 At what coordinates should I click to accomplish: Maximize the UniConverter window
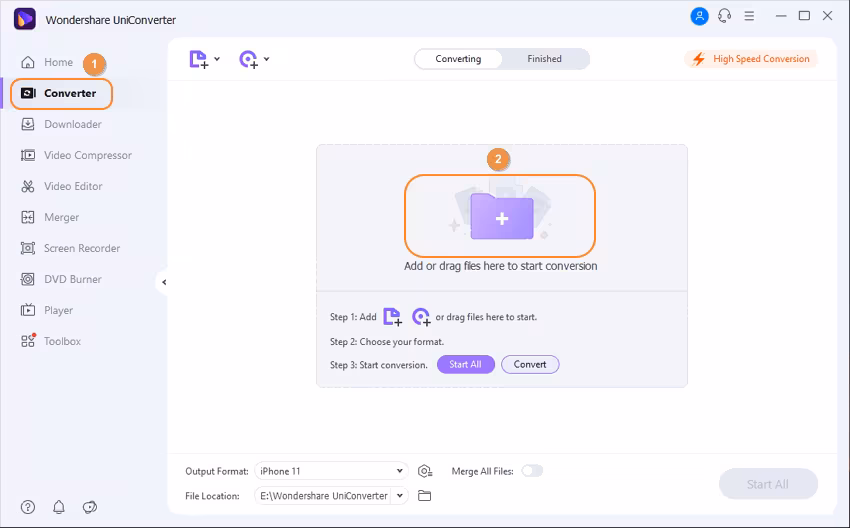[x=804, y=16]
